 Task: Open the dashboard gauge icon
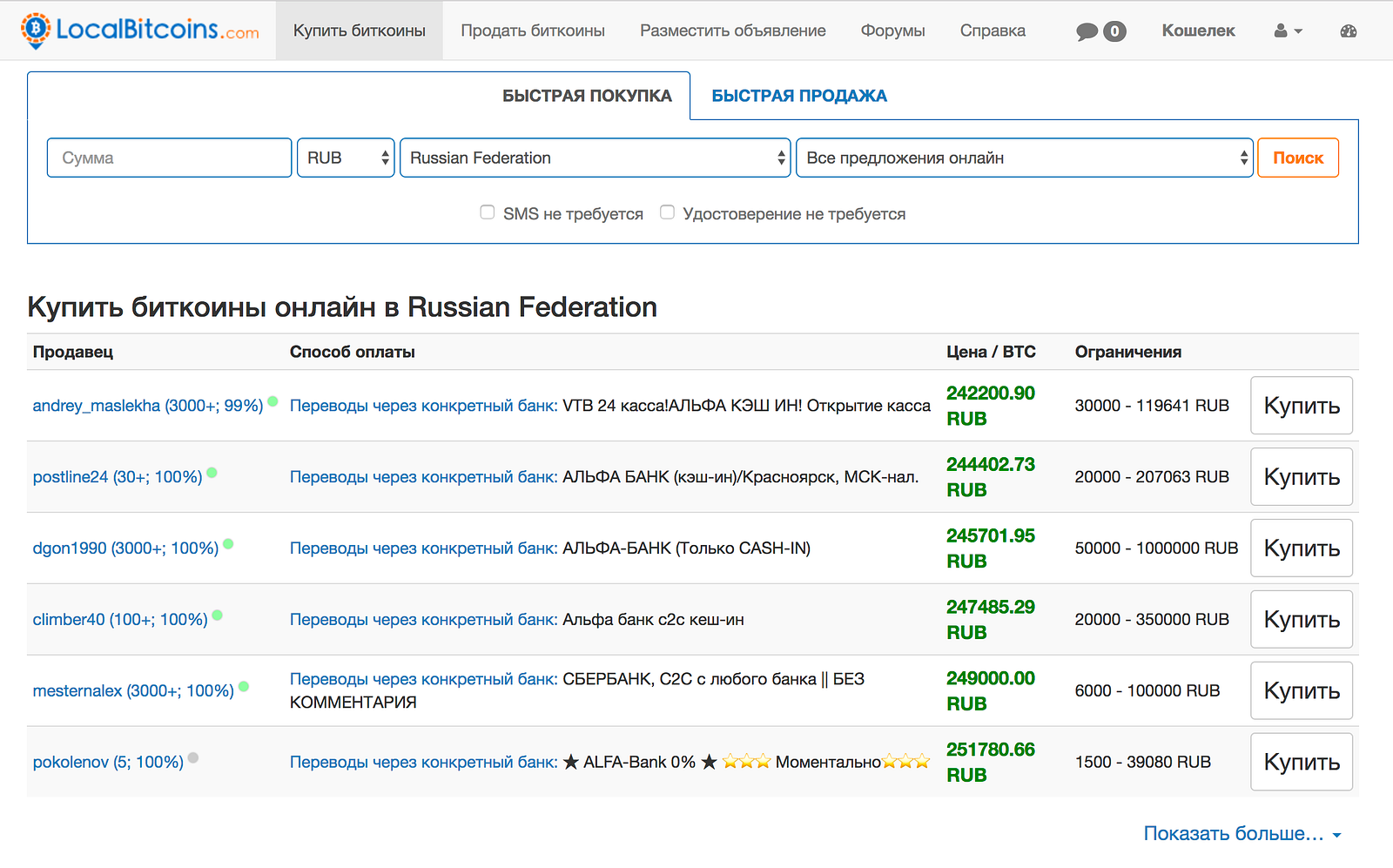coord(1349,31)
